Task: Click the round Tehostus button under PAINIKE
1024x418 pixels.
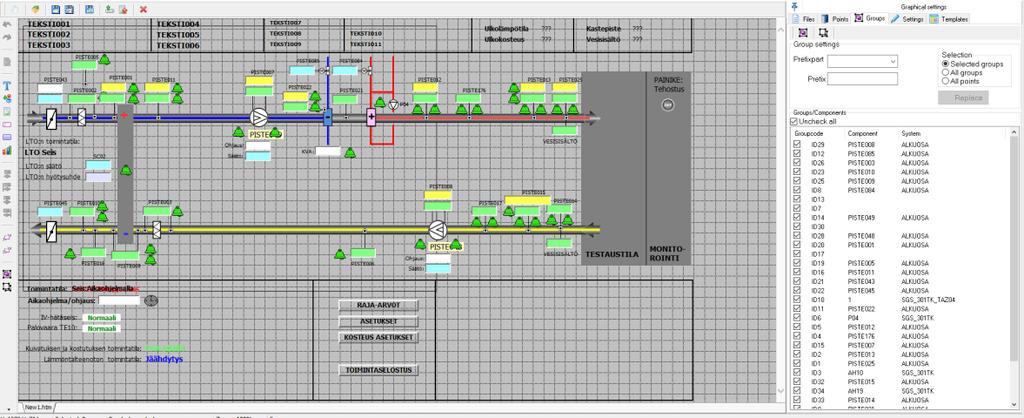Action: 667,104
